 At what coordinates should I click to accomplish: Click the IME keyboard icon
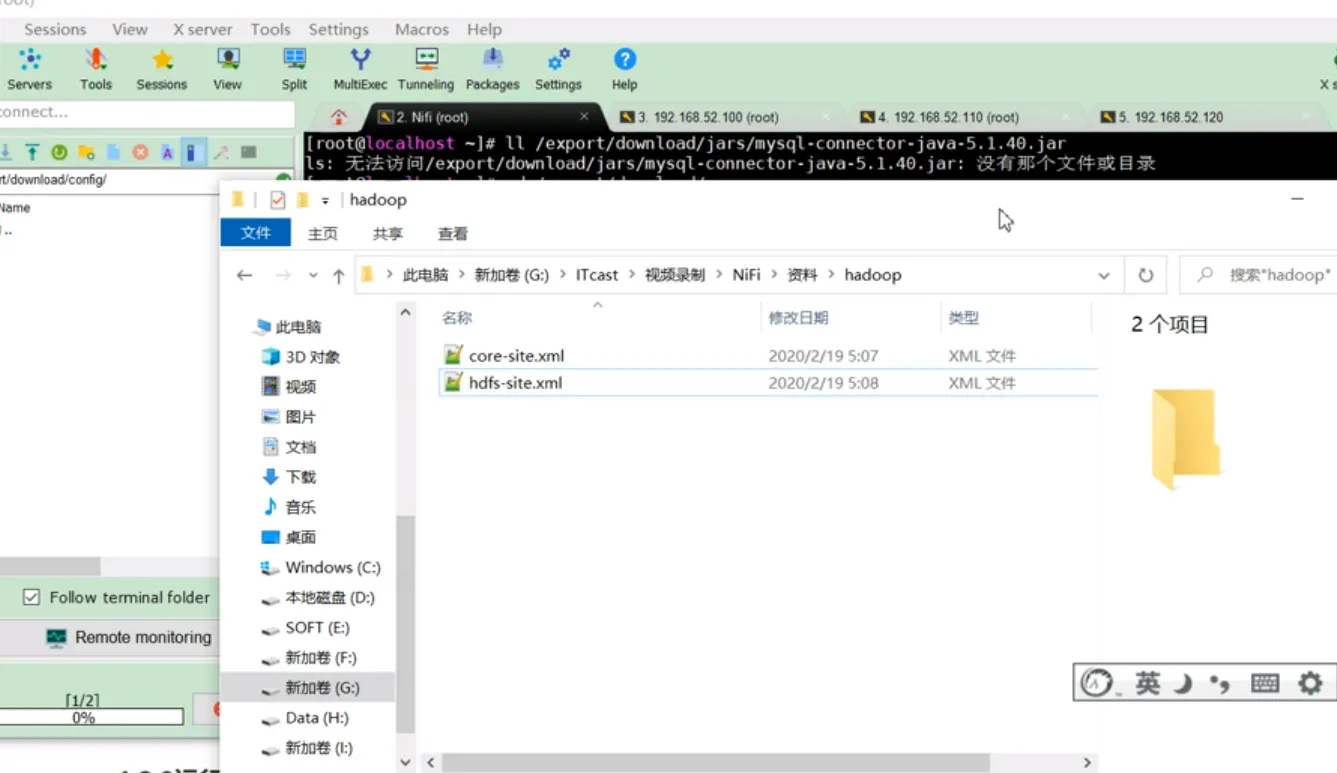1265,683
